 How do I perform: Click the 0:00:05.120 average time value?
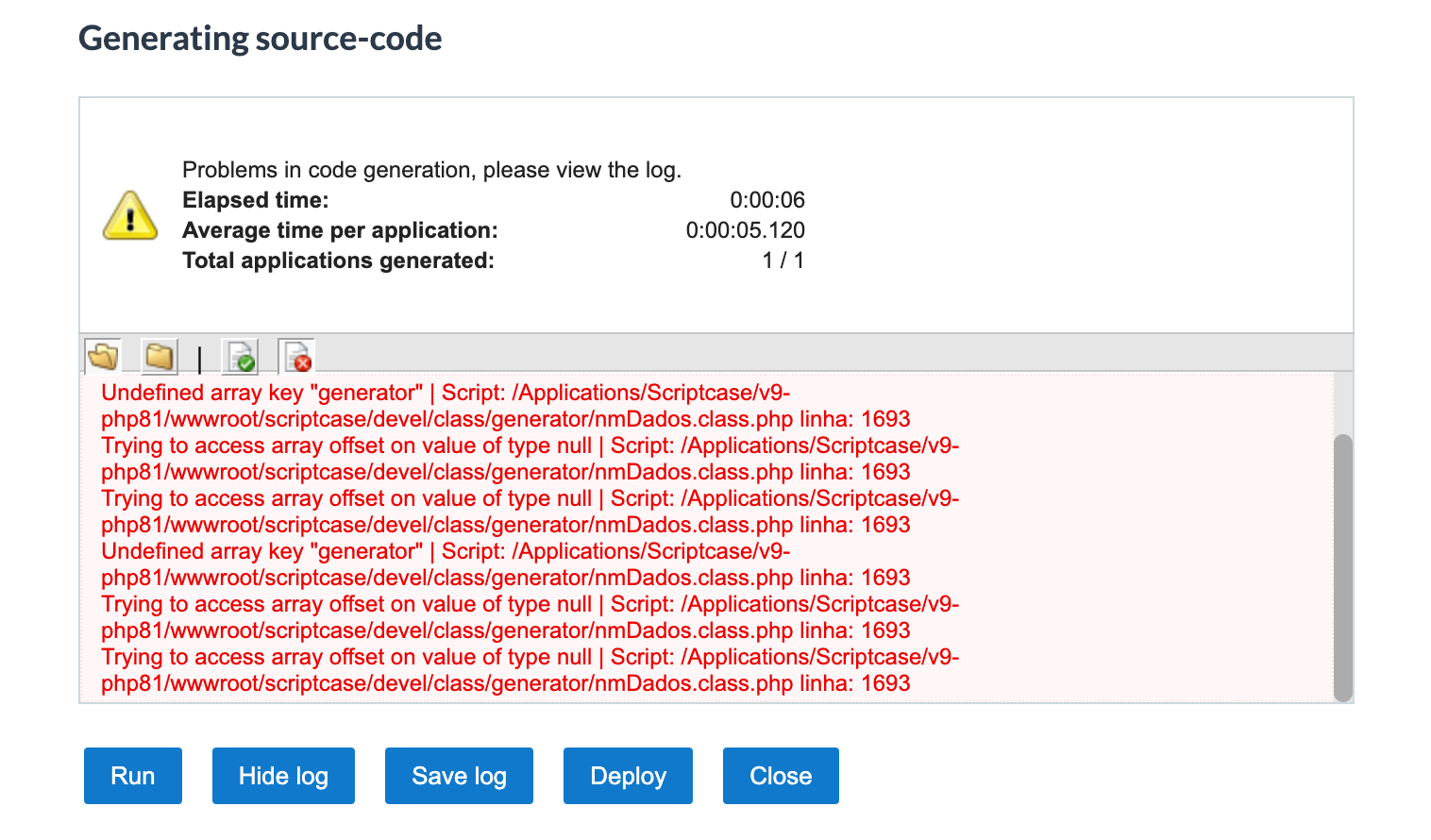[x=746, y=230]
